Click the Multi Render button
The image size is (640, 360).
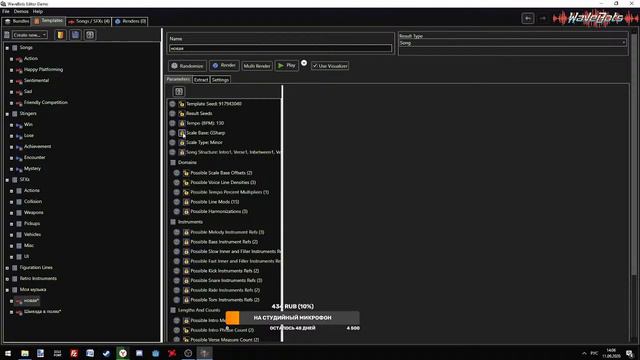pyautogui.click(x=257, y=66)
